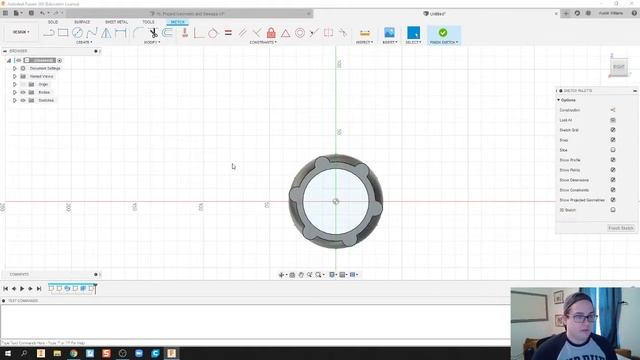Expand the Origin tree node
Viewport: 640px width, 360px height.
[15, 84]
